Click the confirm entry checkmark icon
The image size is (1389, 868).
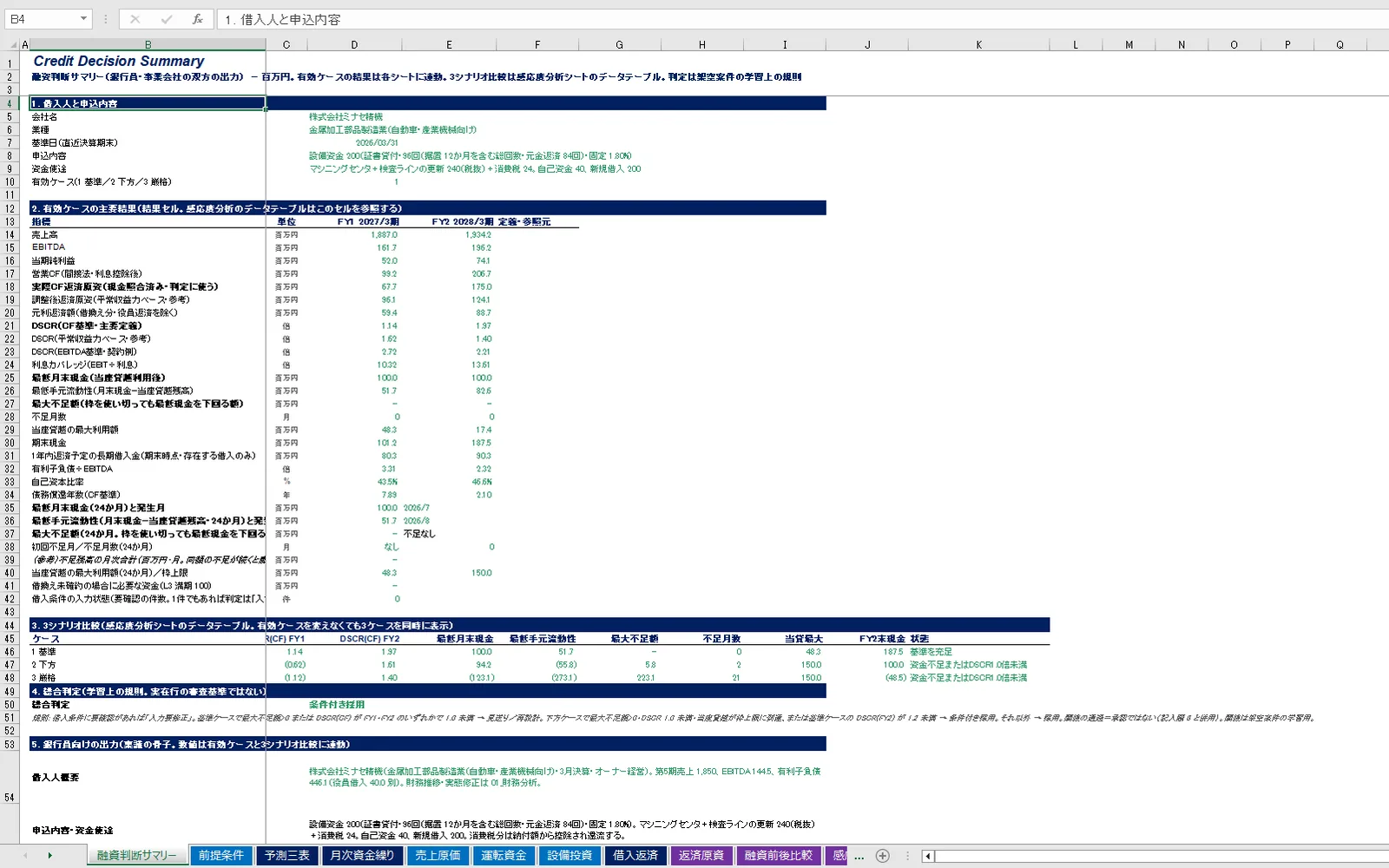[166, 19]
